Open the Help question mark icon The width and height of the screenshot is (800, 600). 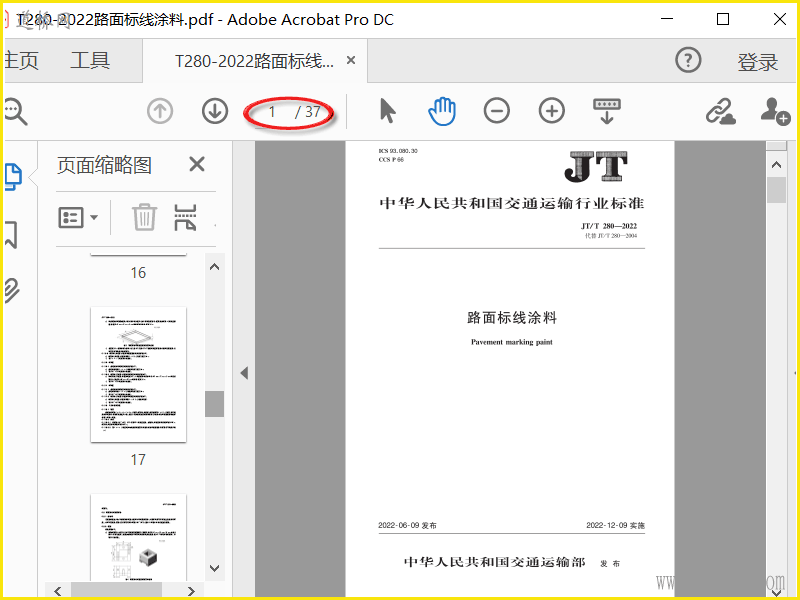pyautogui.click(x=688, y=60)
